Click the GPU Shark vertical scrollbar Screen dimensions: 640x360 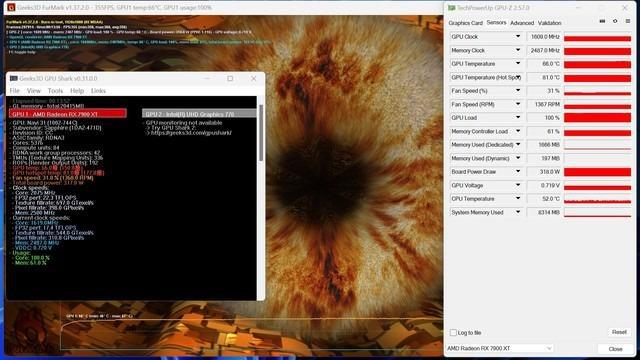tap(261, 133)
